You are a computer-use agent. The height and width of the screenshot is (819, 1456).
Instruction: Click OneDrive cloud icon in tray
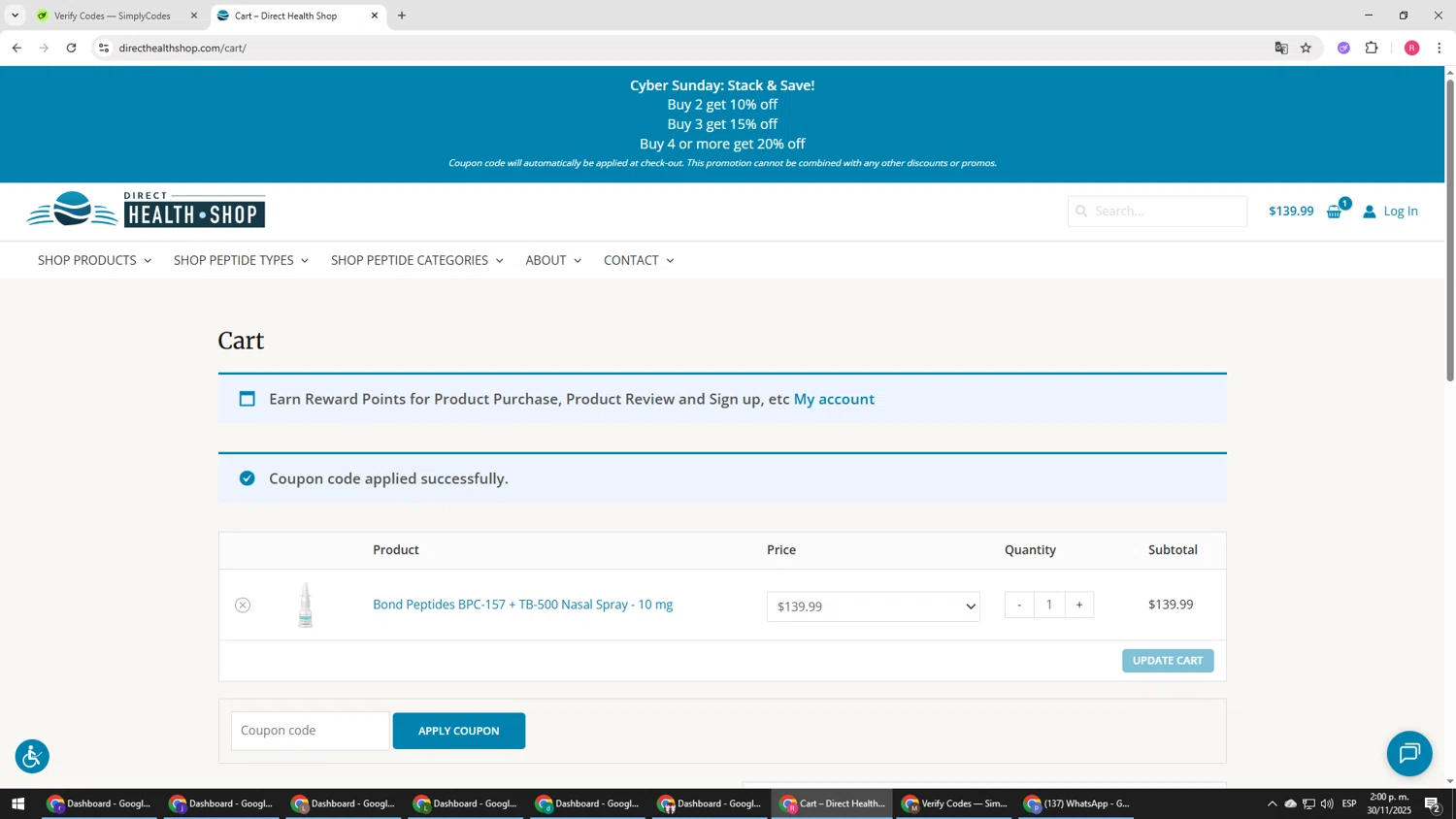[x=1290, y=803]
